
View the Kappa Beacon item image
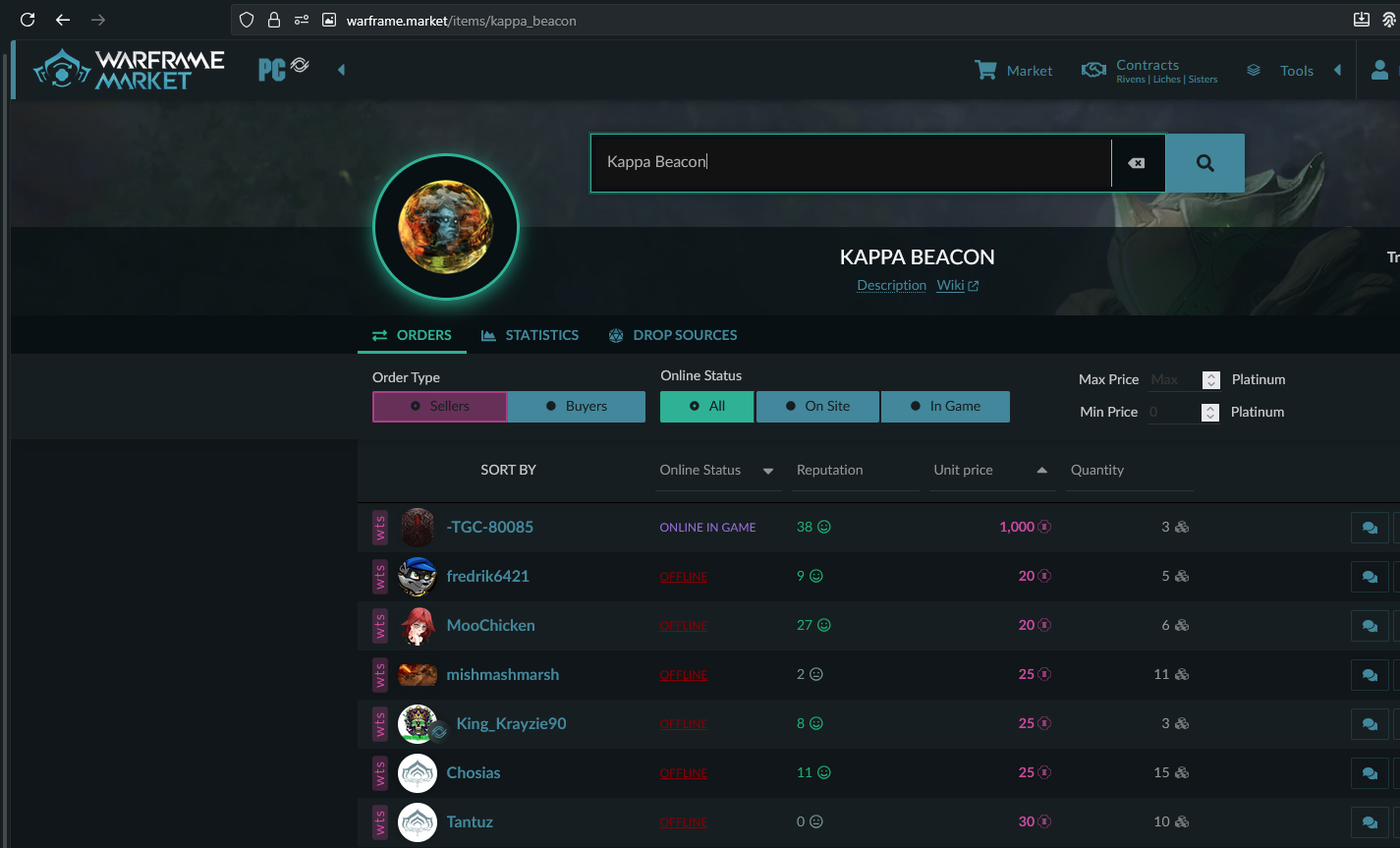(x=446, y=227)
